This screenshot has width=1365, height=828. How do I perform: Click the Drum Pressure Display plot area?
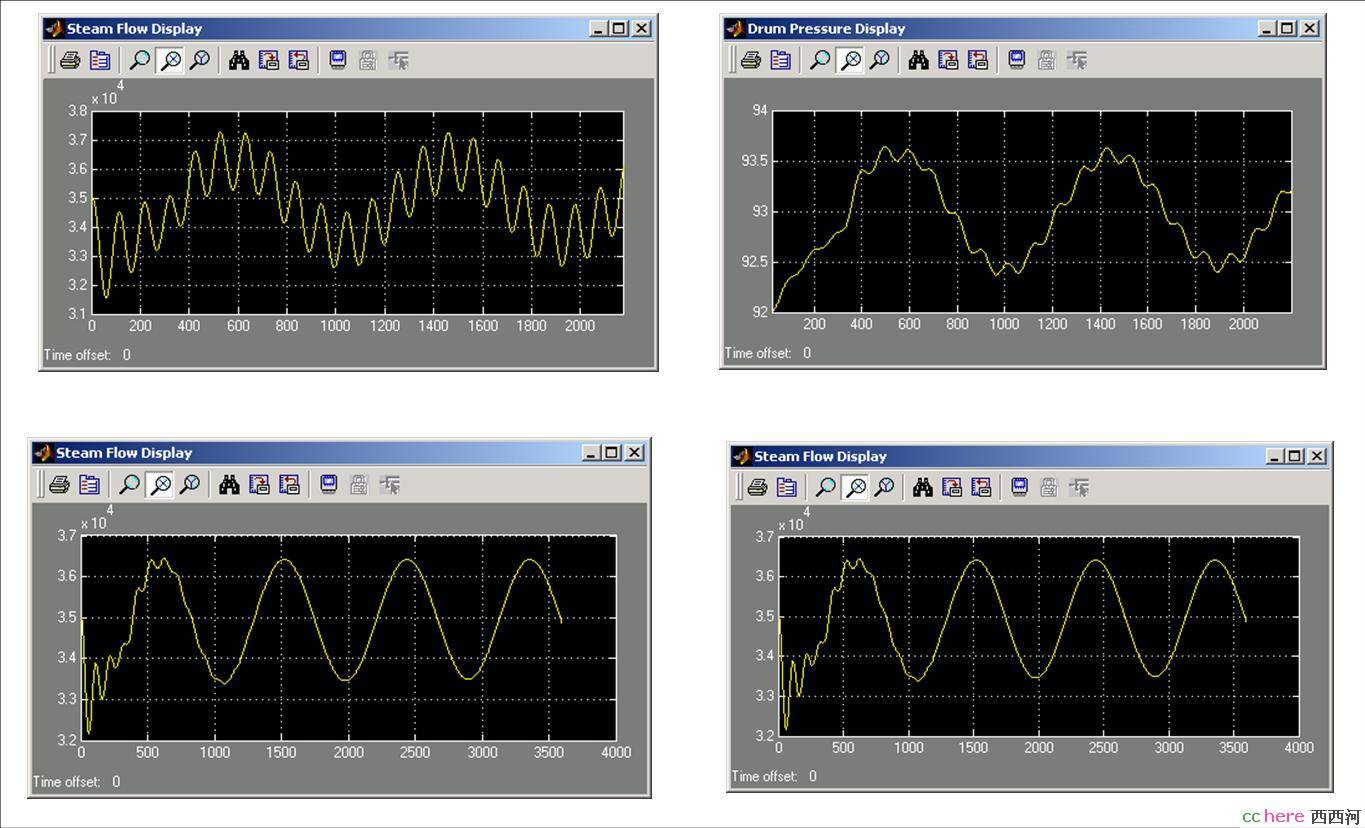[x=1033, y=211]
